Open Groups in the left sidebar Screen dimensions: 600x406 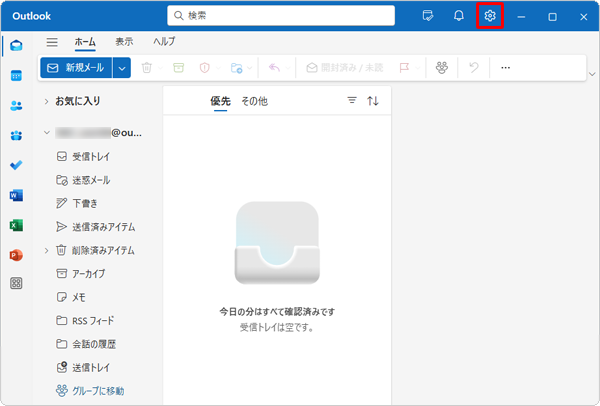click(x=16, y=135)
